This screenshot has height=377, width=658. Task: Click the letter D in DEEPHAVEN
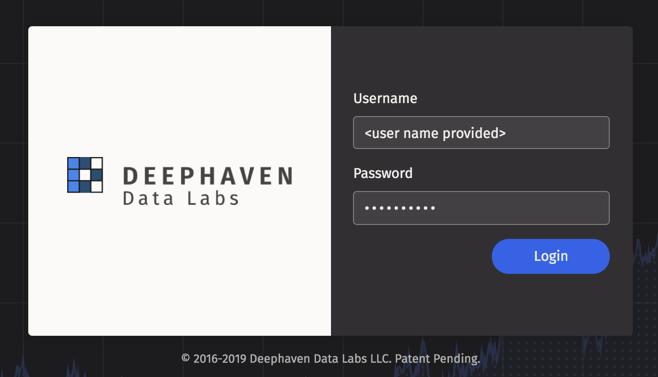130,176
